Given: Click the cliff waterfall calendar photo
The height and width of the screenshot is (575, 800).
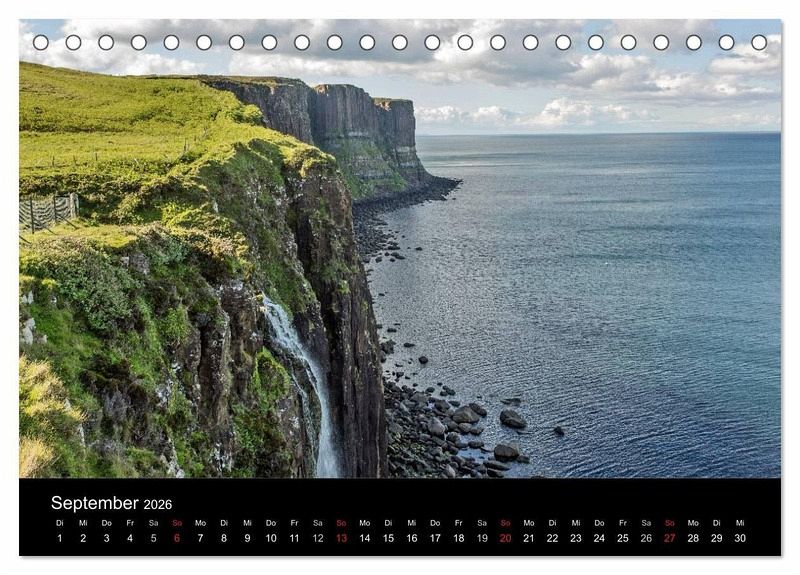Looking at the screenshot, I should coord(400,248).
